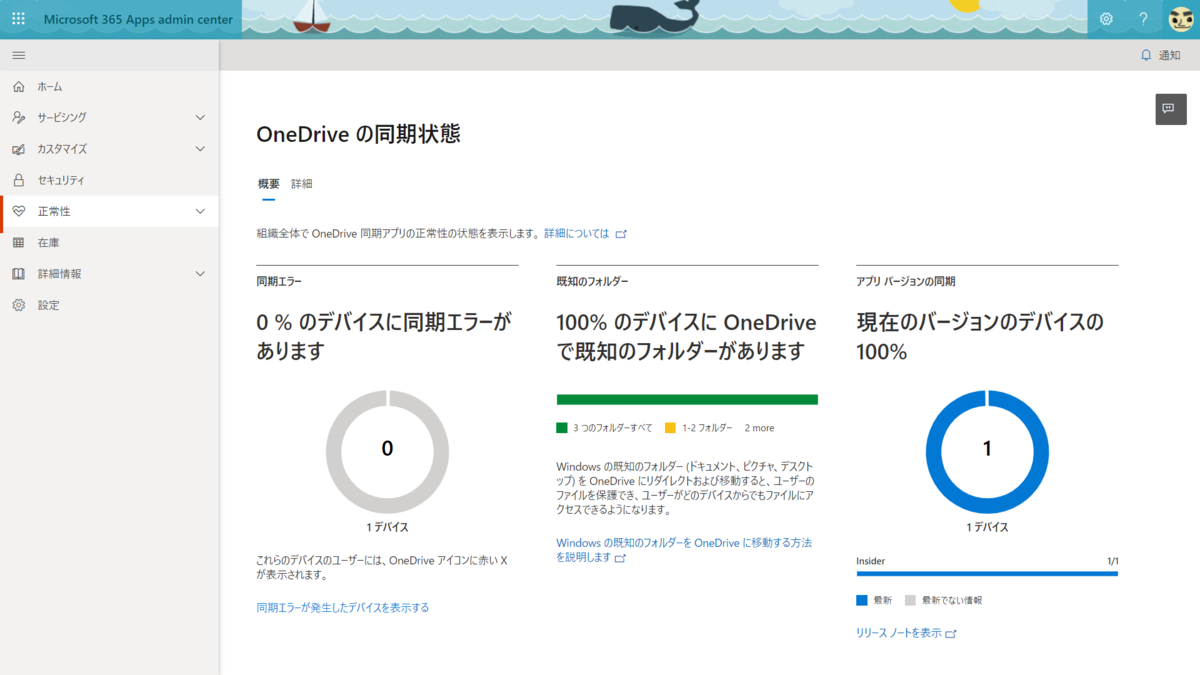Screen dimensions: 1200x675
Task: Collapse the 正常性 chevron
Action: tap(200, 211)
